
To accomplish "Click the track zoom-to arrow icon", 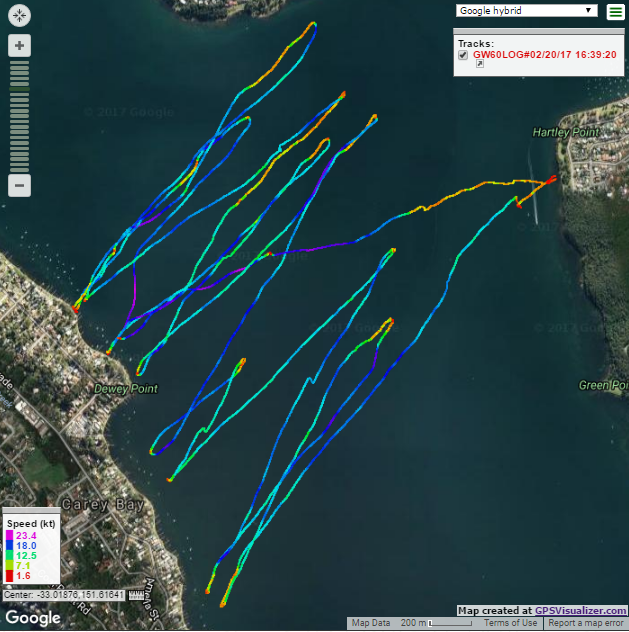I will [479, 64].
